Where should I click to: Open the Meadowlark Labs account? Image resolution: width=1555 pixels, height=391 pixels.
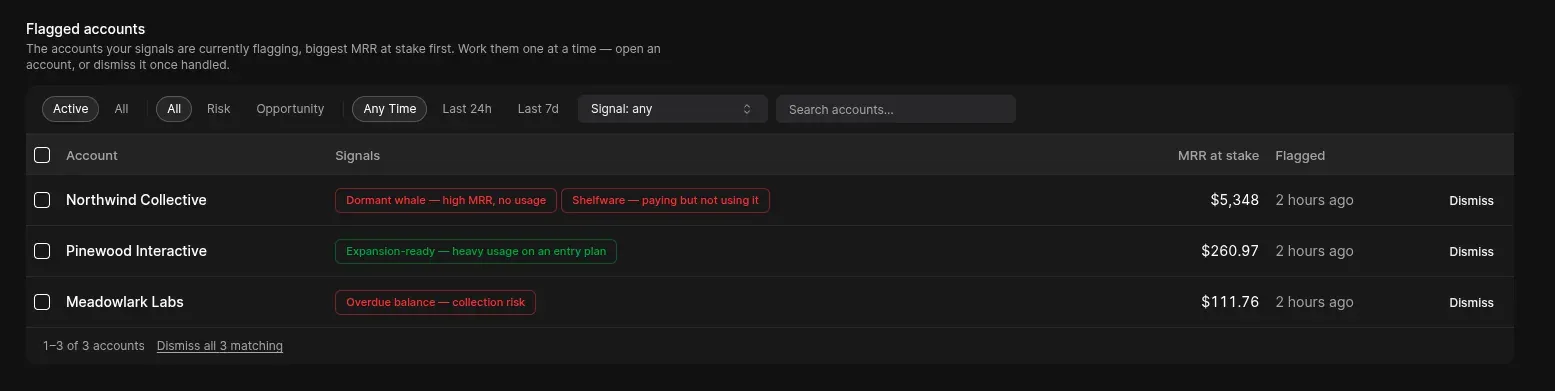125,302
